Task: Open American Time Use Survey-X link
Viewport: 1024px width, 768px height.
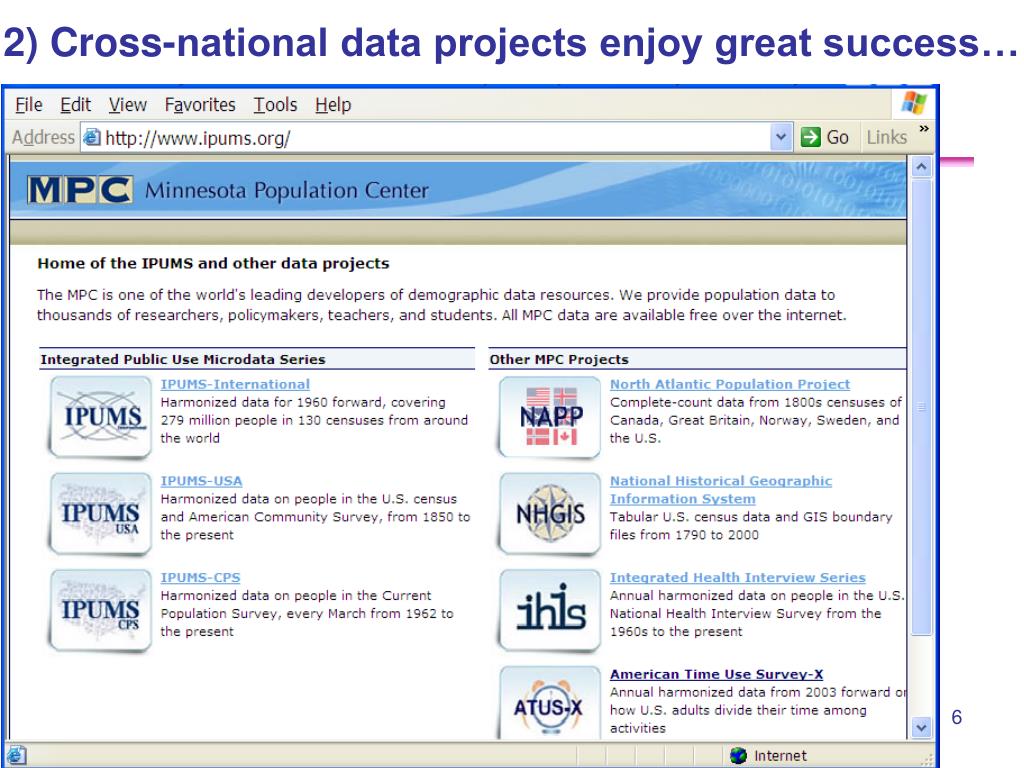Action: click(x=716, y=674)
